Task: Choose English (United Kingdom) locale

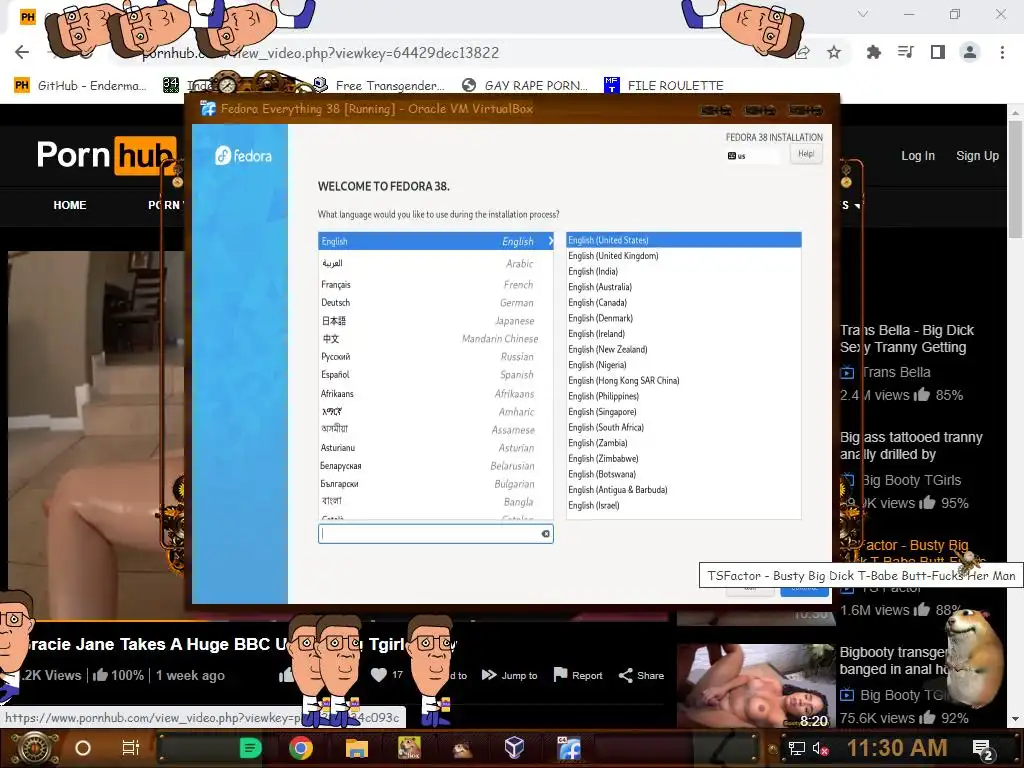Action: pyautogui.click(x=684, y=256)
